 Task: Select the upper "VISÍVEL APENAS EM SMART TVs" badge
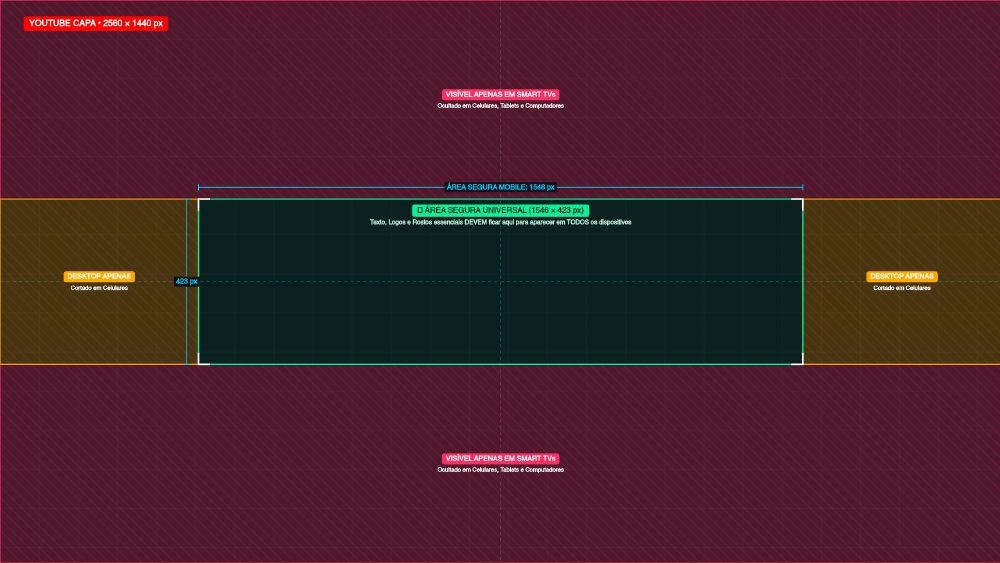pyautogui.click(x=500, y=94)
